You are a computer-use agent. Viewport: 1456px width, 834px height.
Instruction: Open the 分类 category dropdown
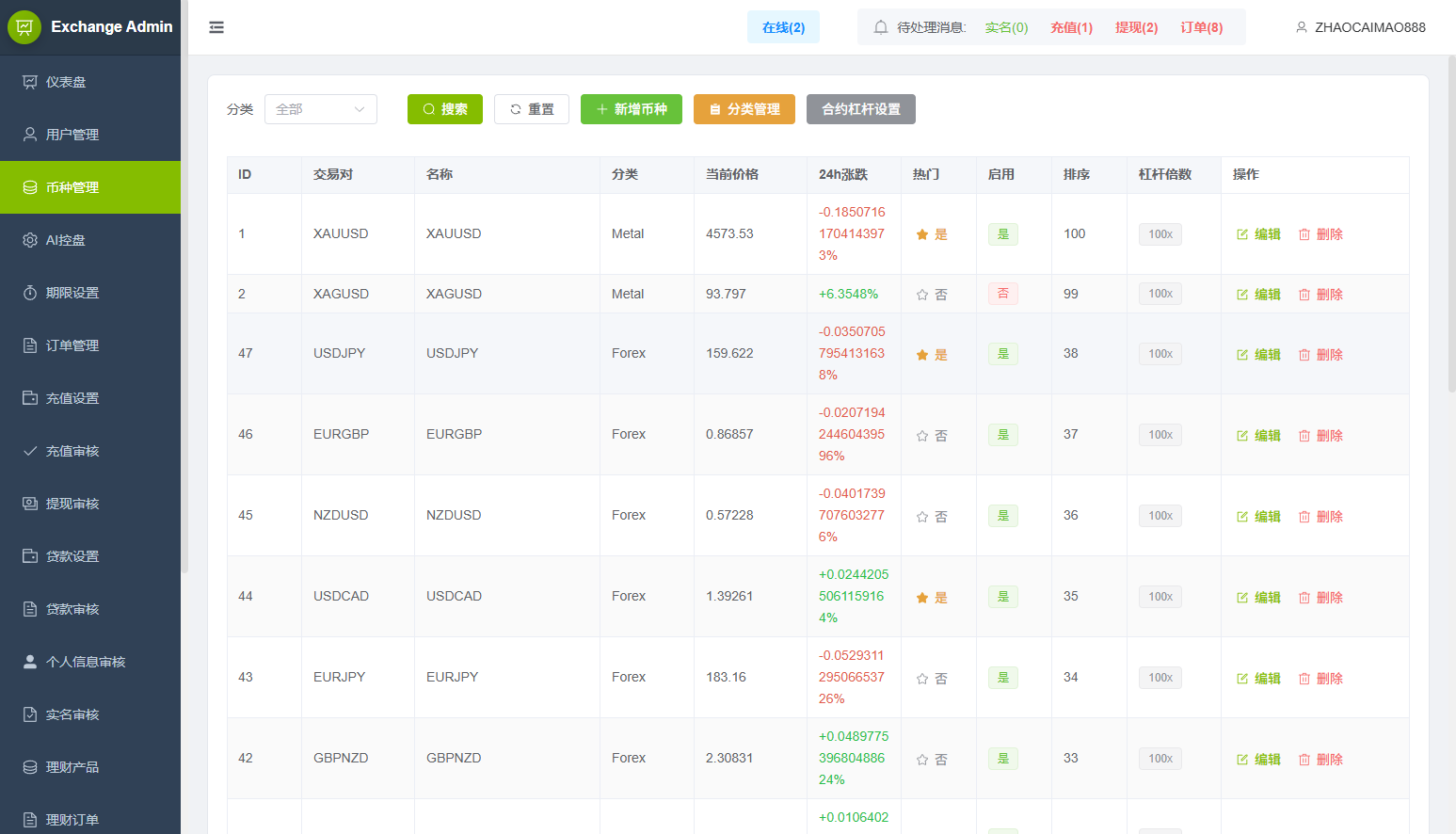(x=320, y=109)
